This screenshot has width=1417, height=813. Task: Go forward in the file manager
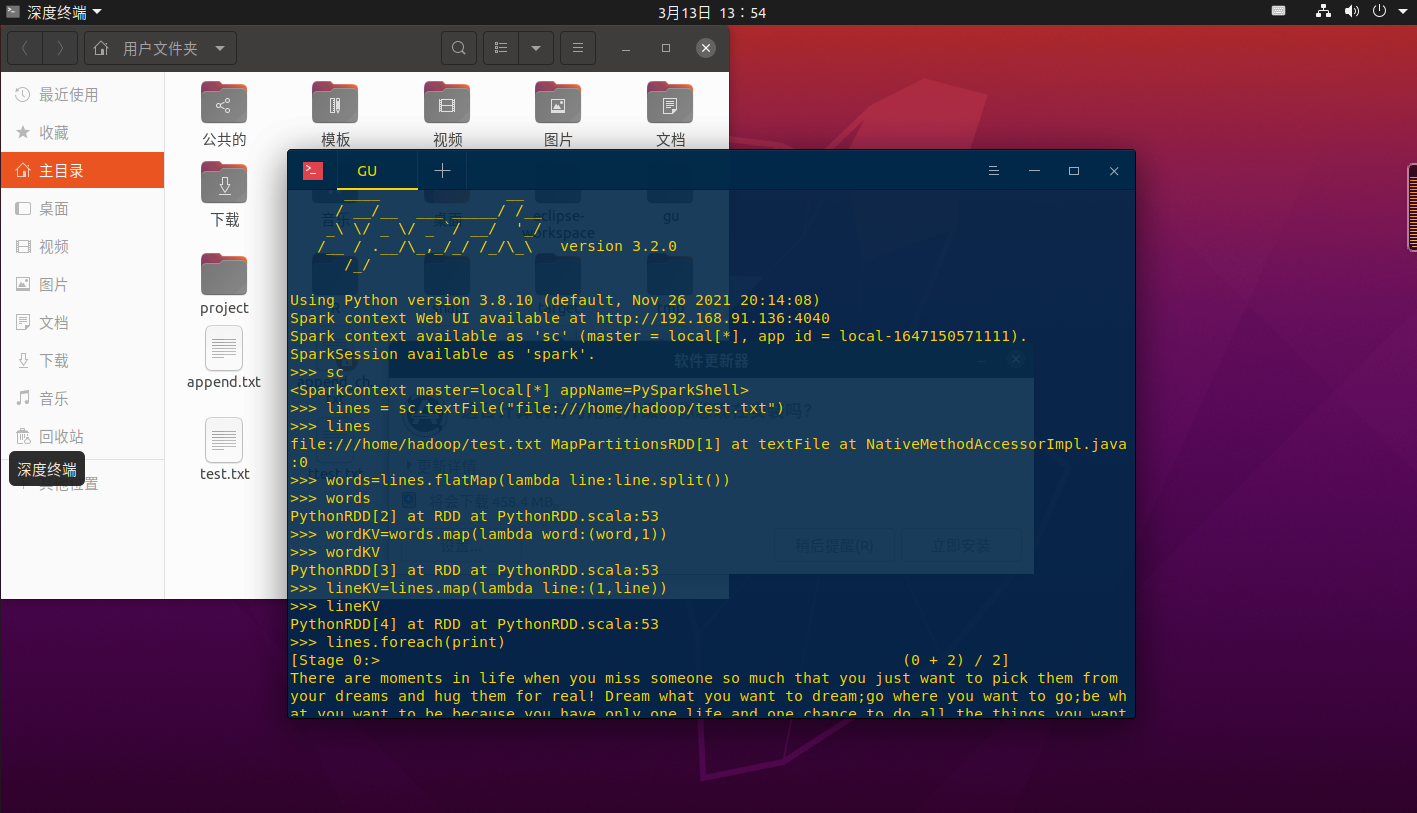[60, 48]
